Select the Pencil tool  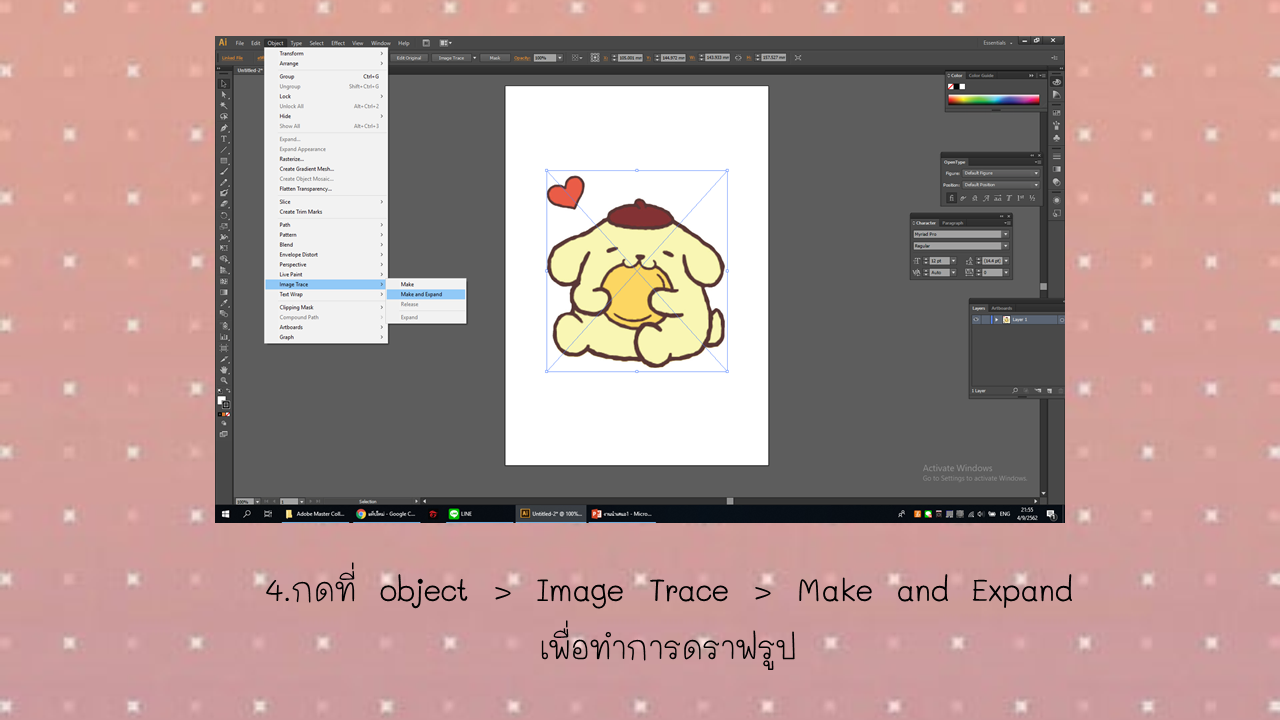pos(224,183)
